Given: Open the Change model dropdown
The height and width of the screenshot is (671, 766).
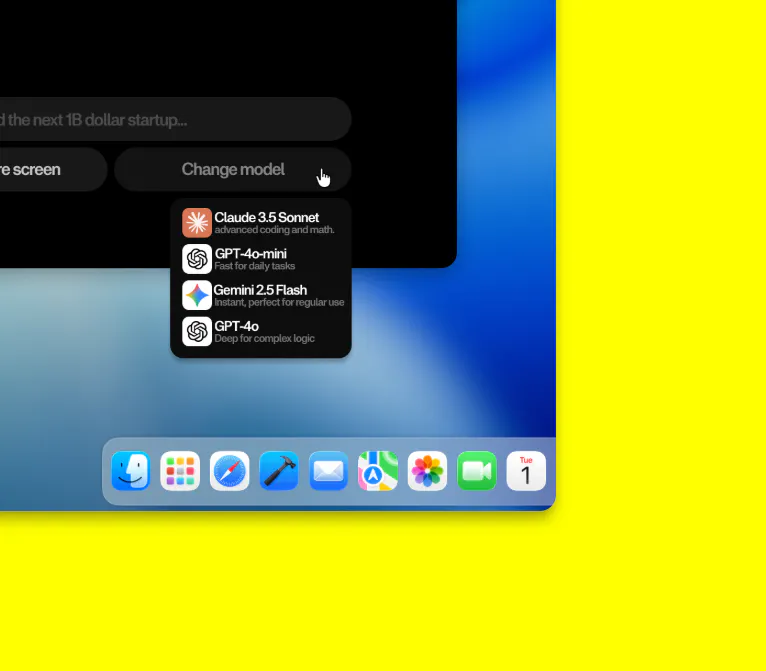Looking at the screenshot, I should point(233,169).
